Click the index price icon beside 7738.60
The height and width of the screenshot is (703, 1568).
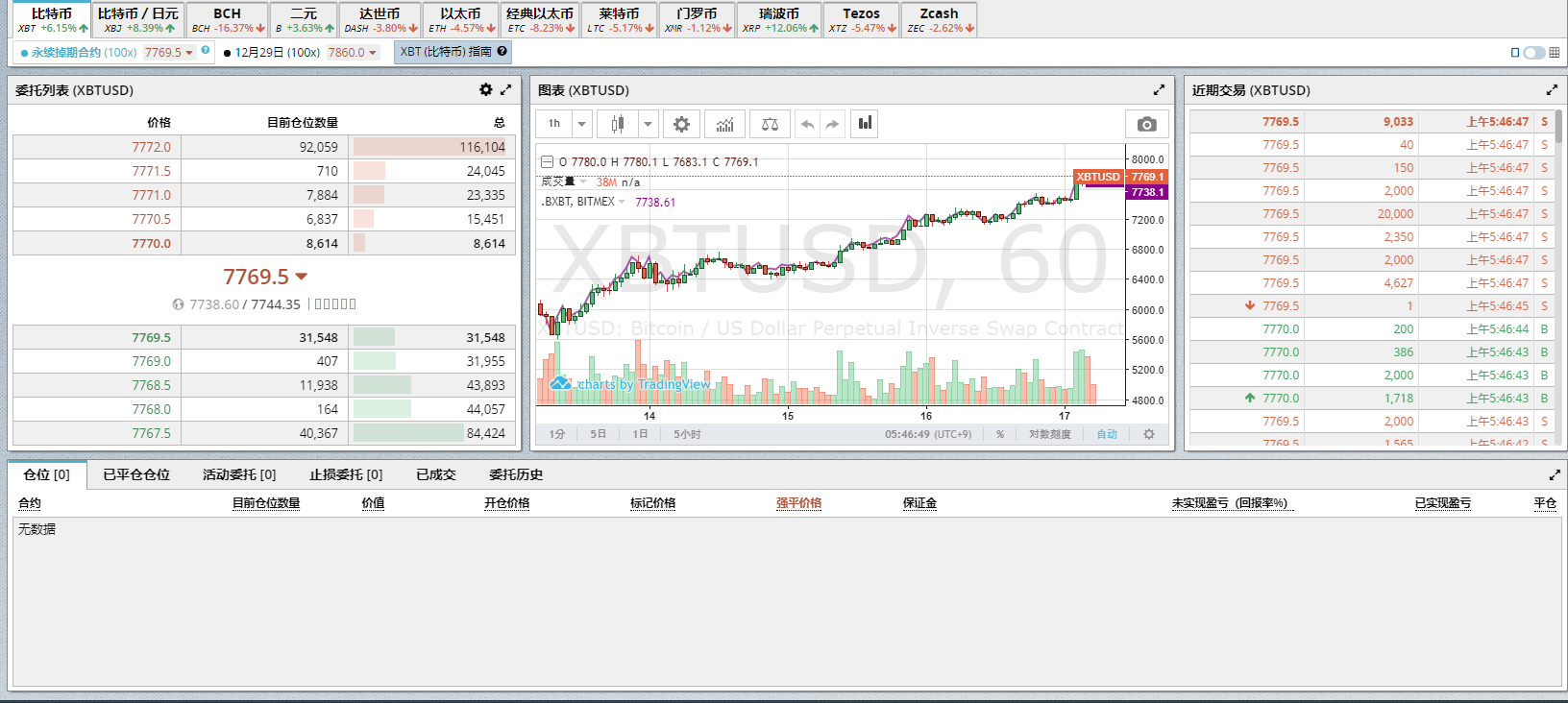click(178, 304)
